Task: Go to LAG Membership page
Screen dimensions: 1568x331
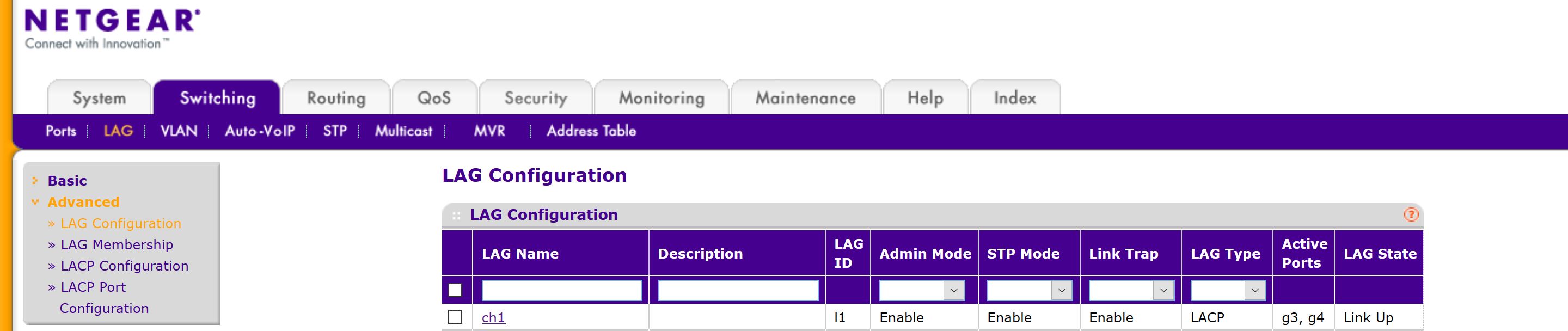Action: (117, 244)
